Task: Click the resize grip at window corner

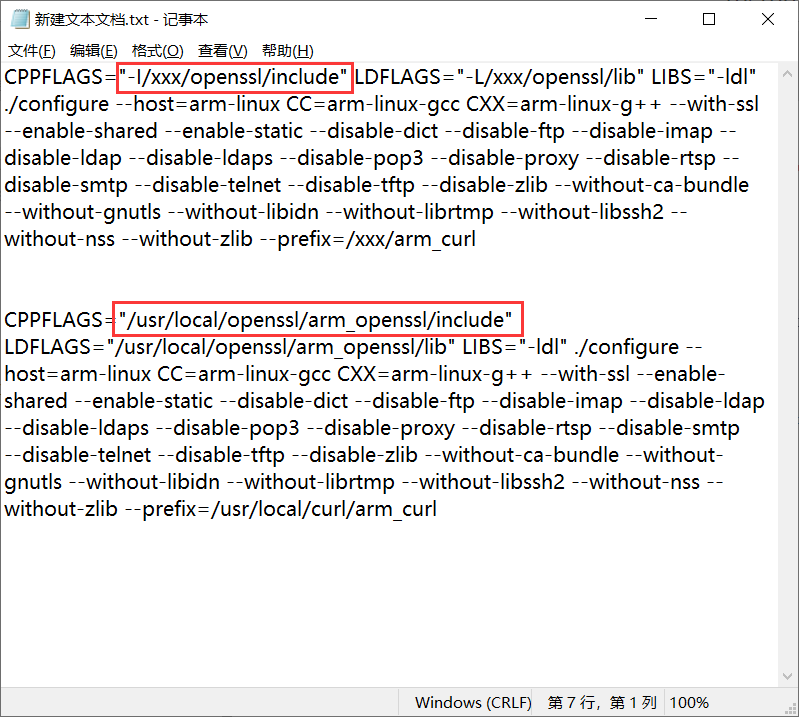Action: [x=791, y=709]
